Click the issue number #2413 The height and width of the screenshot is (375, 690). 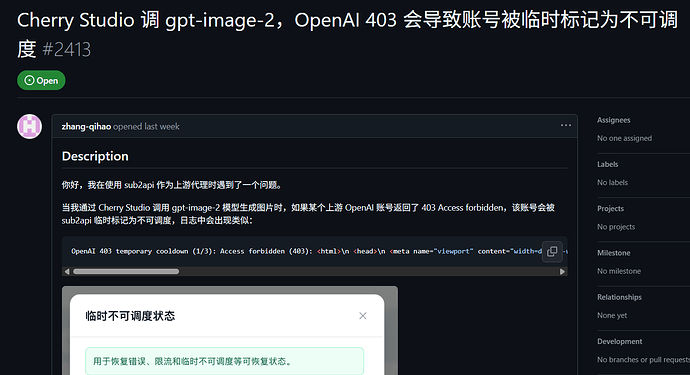pyautogui.click(x=66, y=49)
